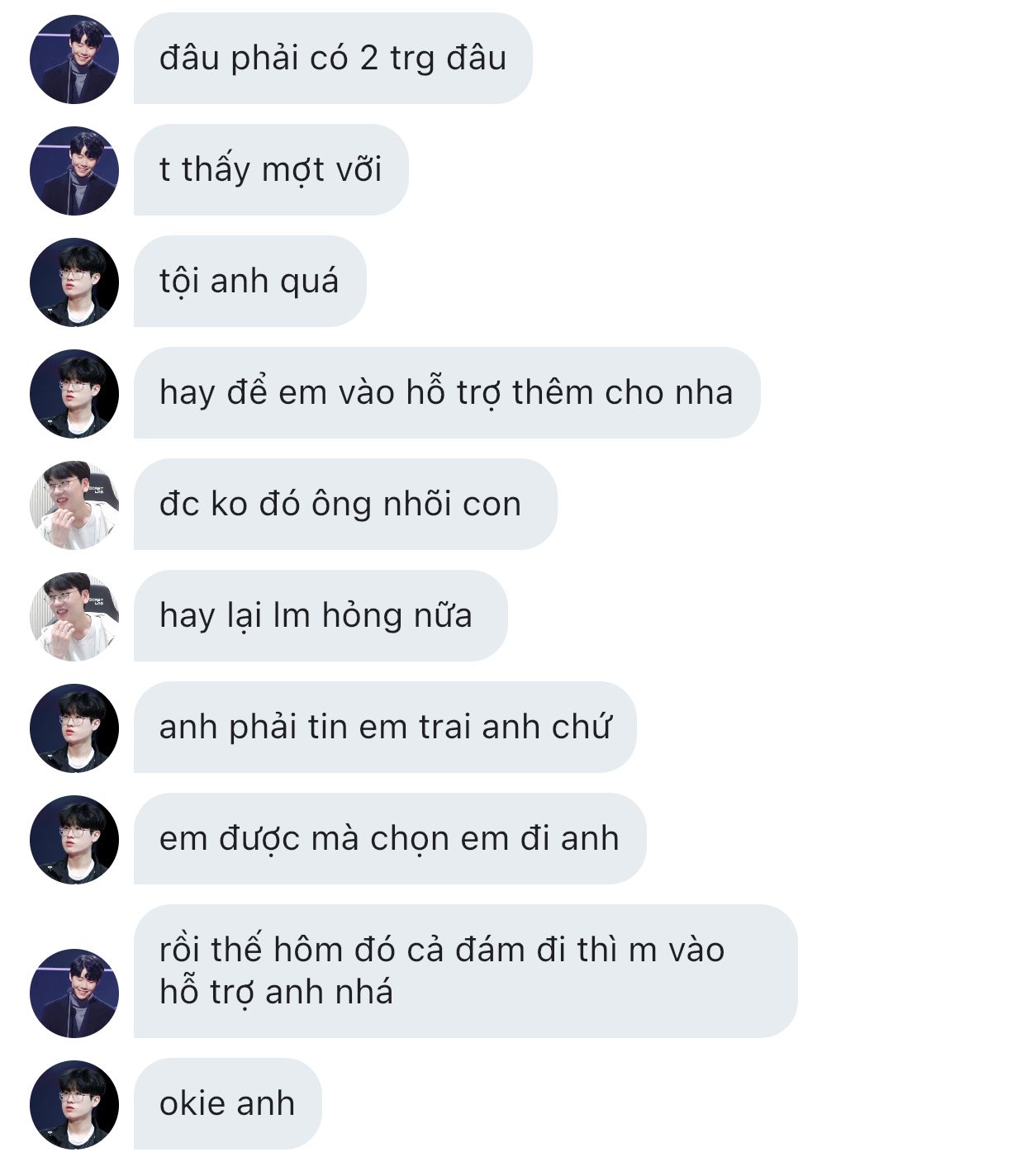Select the 'đâu phải có 2 trg đâu' bubble
The image size is (1026, 1176).
pyautogui.click(x=333, y=59)
